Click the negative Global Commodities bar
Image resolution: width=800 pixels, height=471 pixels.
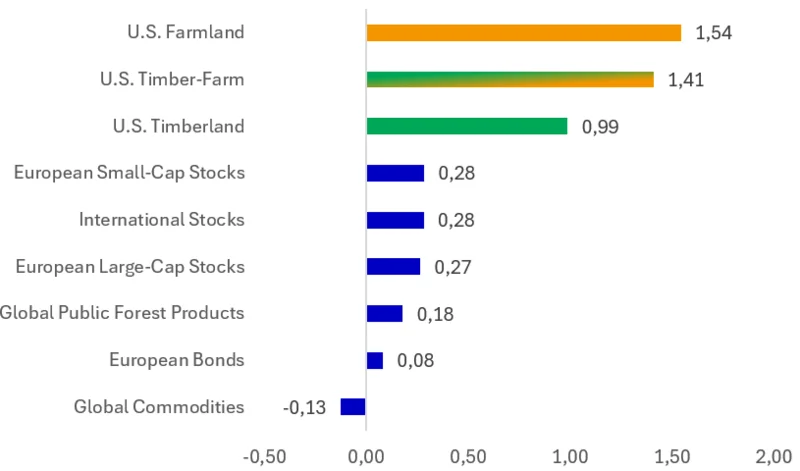click(x=353, y=407)
